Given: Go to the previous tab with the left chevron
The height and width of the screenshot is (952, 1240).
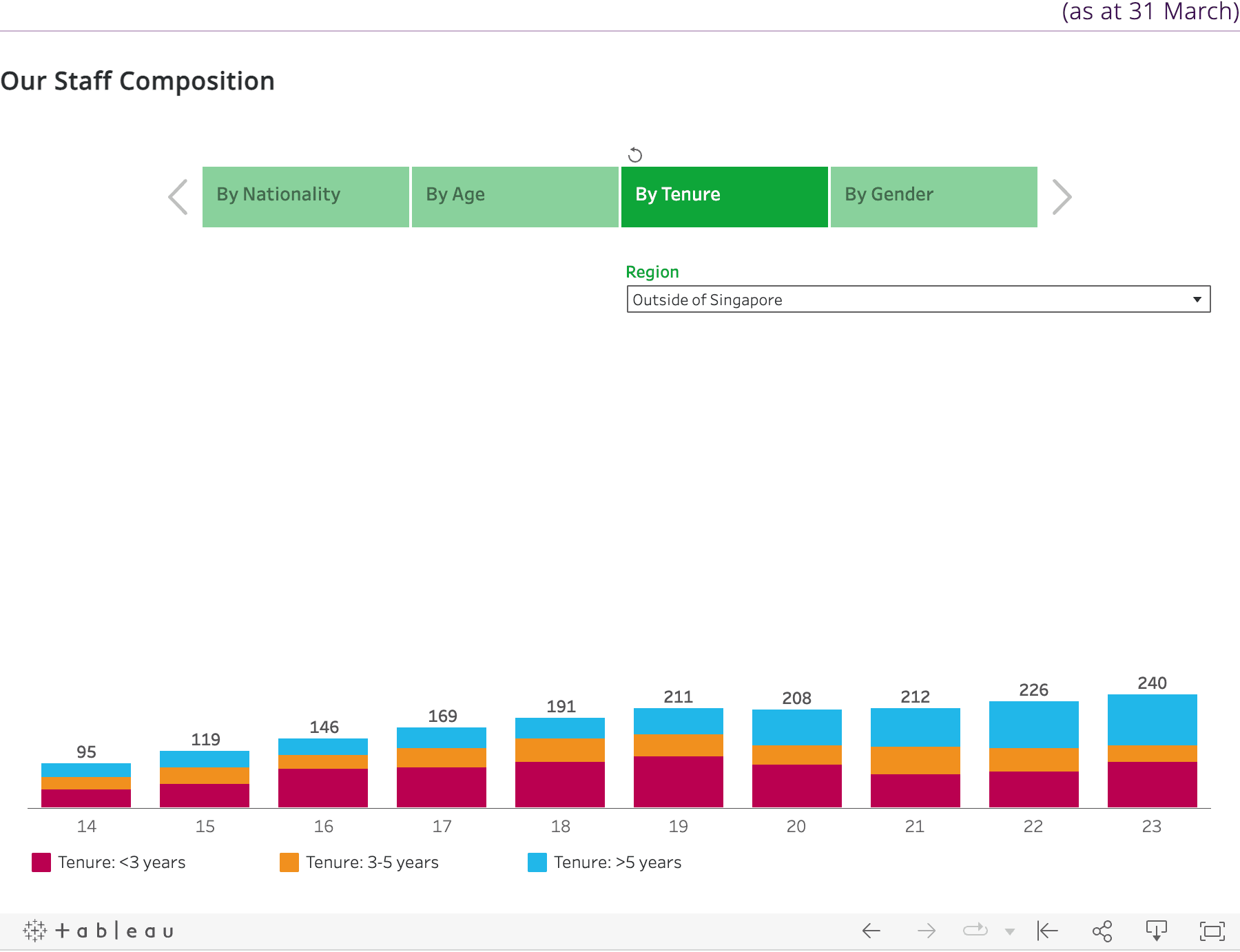Looking at the screenshot, I should tap(178, 197).
